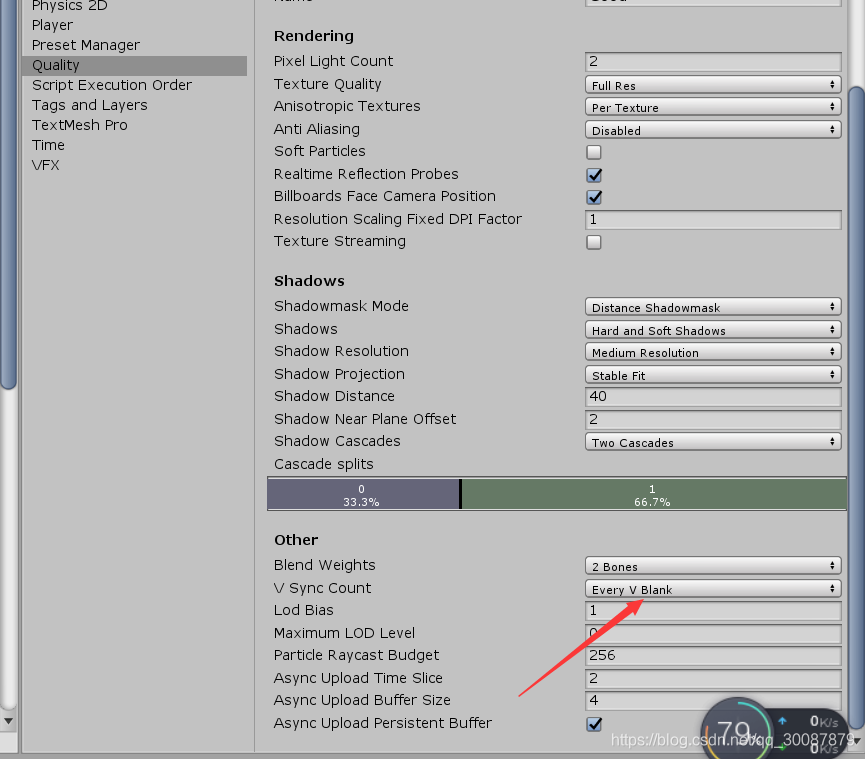The height and width of the screenshot is (759, 865).
Task: Open the Shadow Projection dropdown
Action: pyautogui.click(x=713, y=375)
